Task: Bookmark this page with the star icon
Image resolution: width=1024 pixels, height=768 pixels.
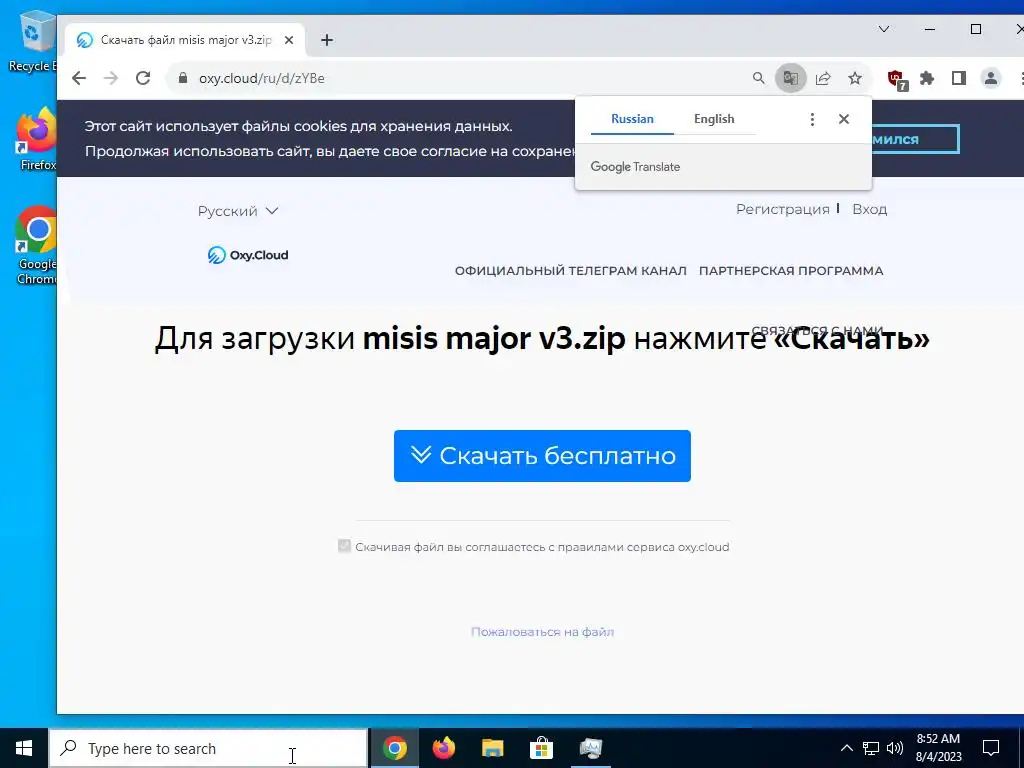Action: pos(855,78)
